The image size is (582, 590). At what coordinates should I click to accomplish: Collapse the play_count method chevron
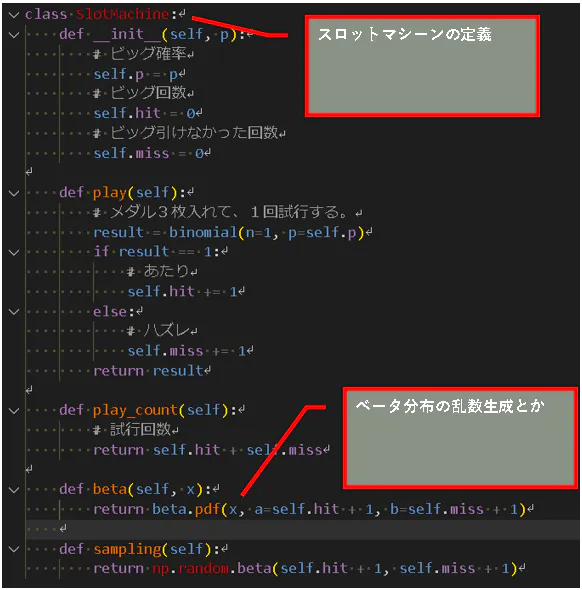tap(14, 411)
